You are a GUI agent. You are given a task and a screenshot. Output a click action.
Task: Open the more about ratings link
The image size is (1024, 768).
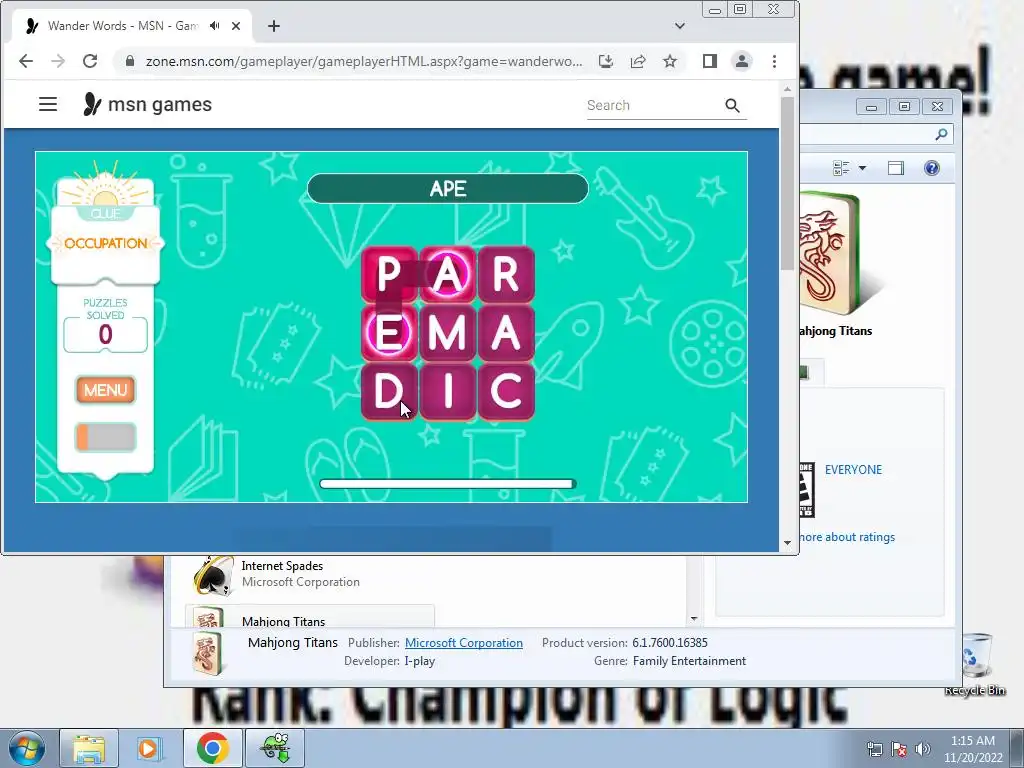click(847, 537)
